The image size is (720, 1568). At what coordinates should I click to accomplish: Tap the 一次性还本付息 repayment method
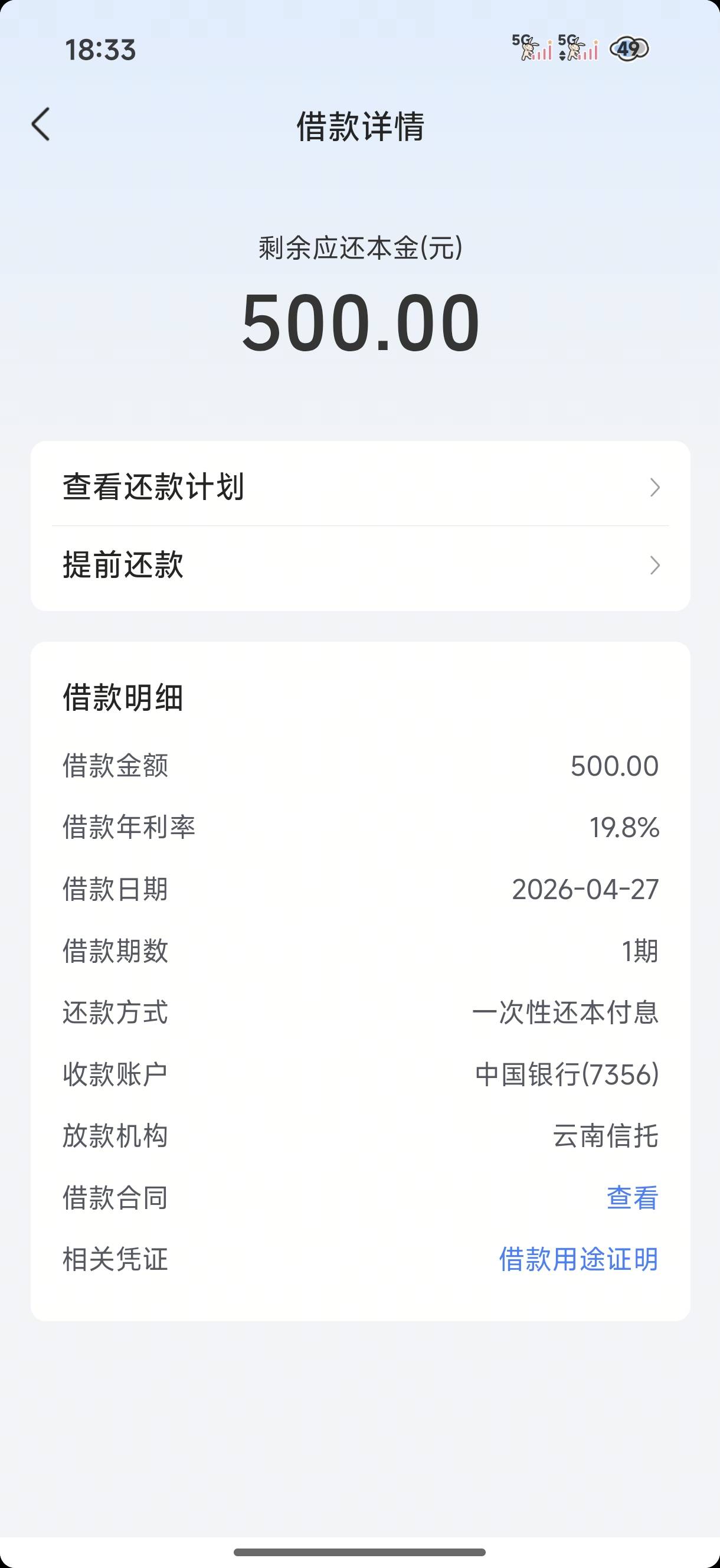click(565, 1012)
